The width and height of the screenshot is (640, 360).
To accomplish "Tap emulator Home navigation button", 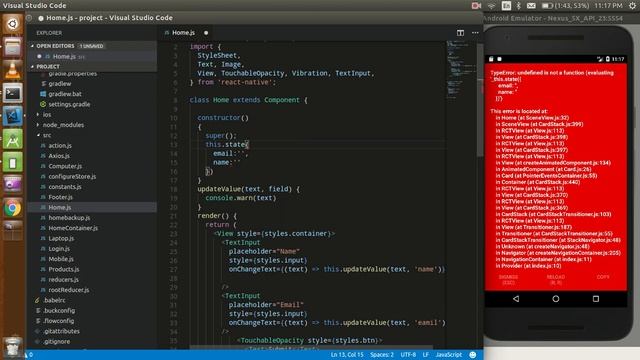I will click(556, 299).
